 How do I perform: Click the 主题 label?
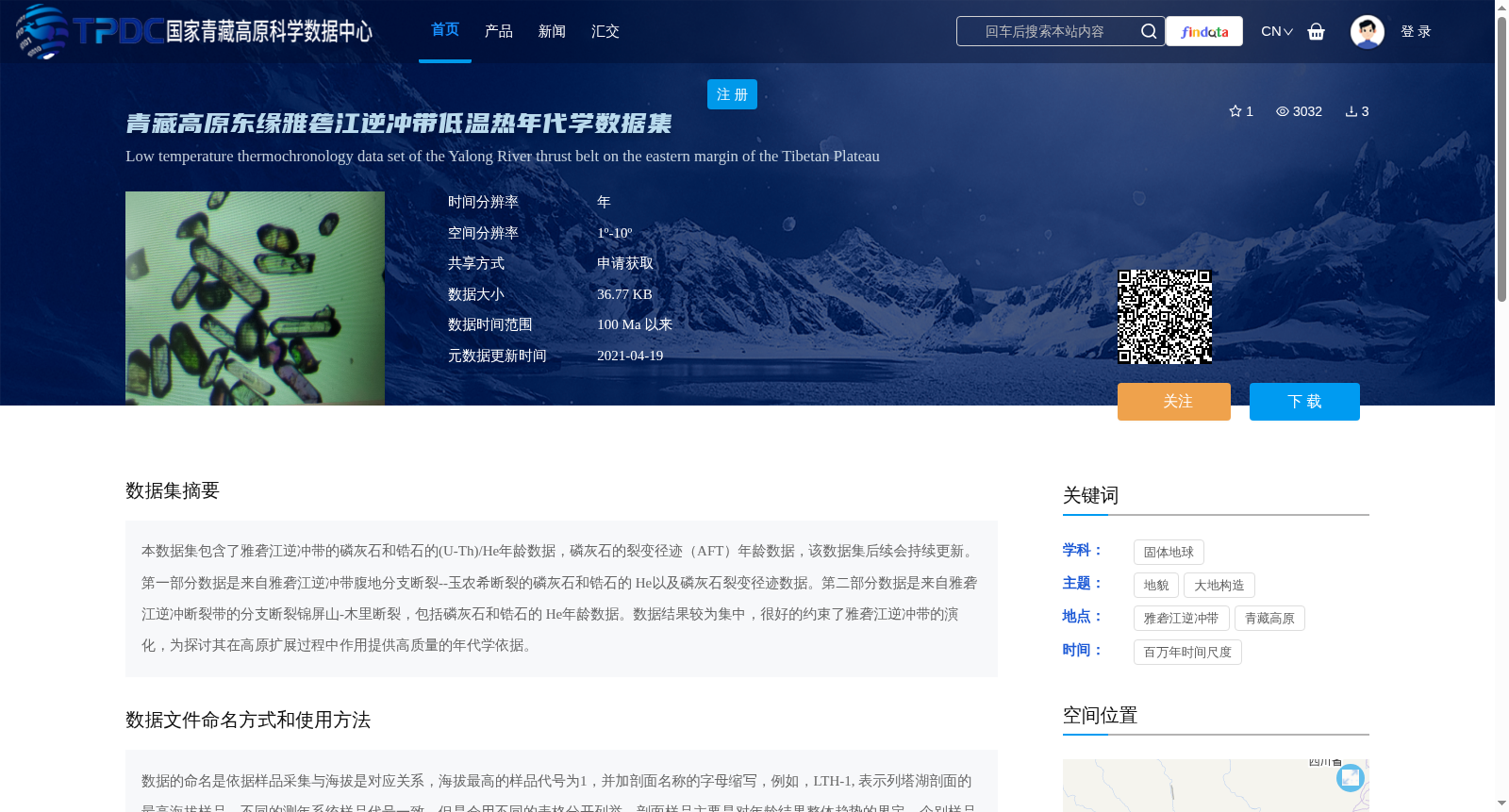click(1083, 583)
